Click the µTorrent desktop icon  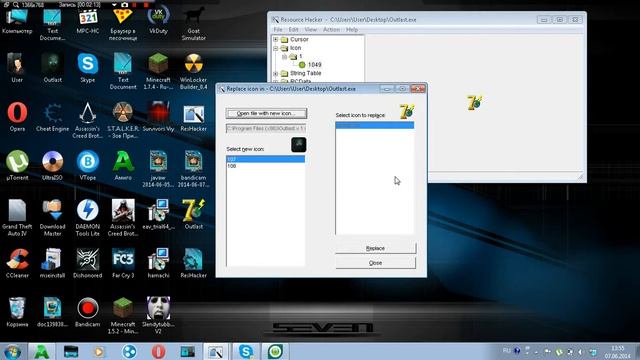17,165
